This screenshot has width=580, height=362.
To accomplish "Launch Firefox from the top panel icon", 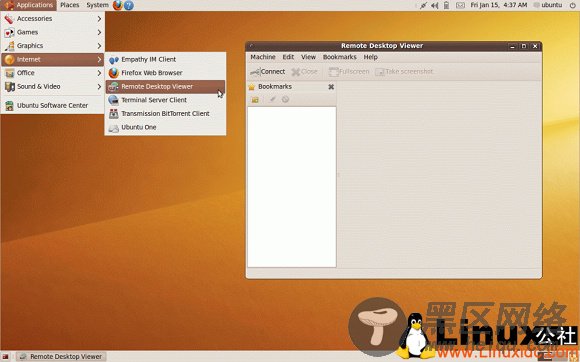I will 118,5.
